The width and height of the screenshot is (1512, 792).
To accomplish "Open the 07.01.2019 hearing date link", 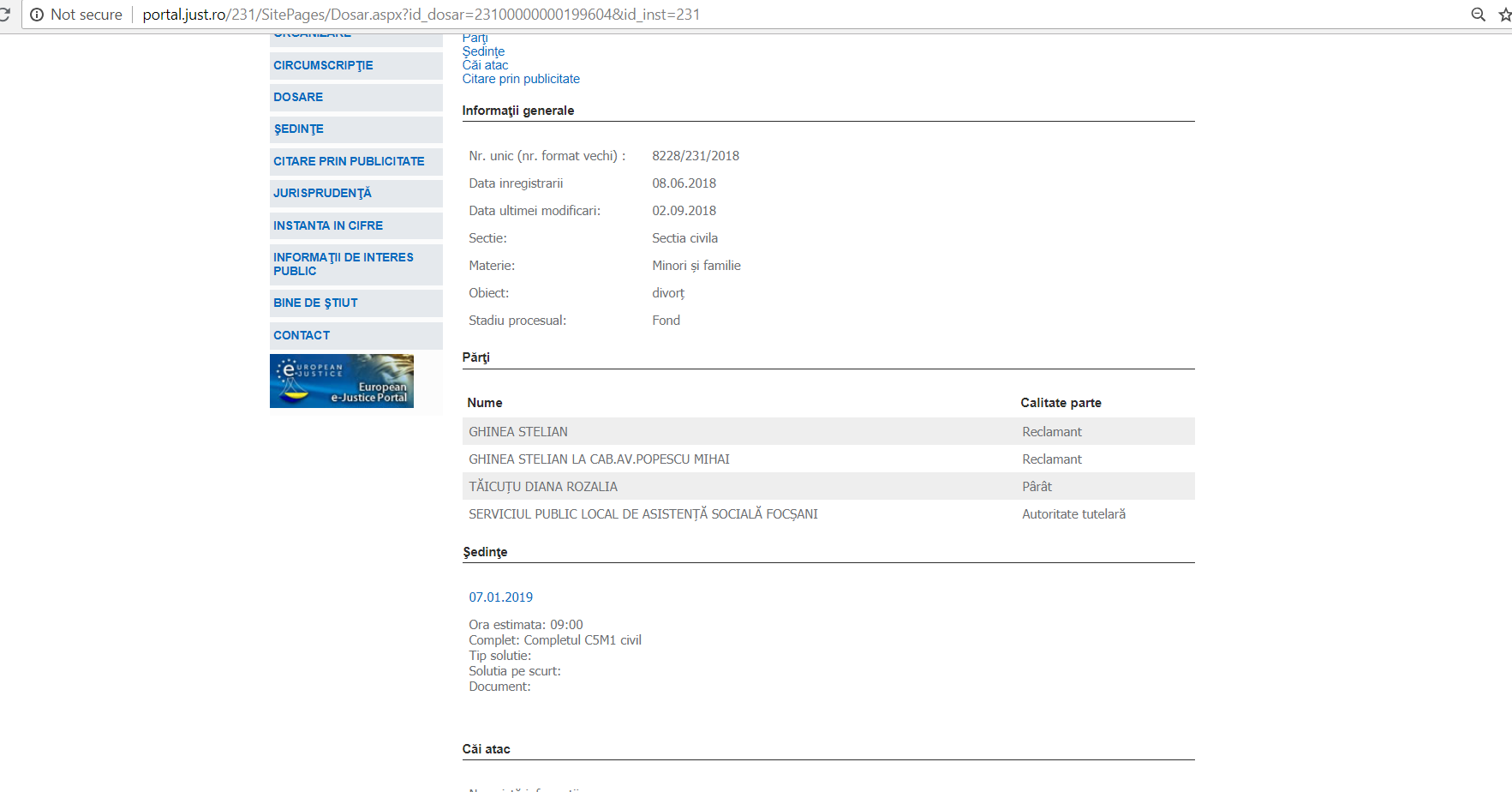I will (x=500, y=597).
